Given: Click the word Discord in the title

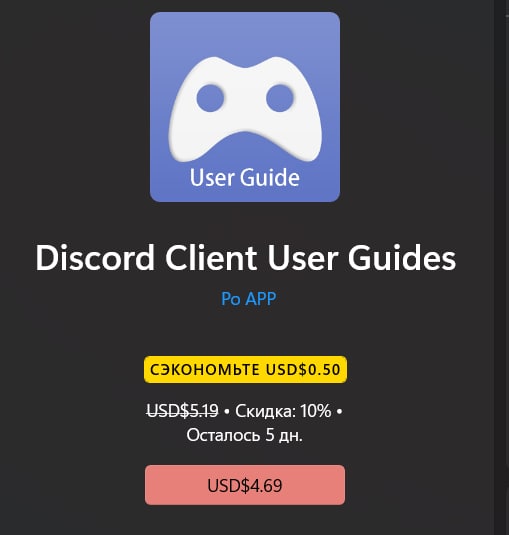Looking at the screenshot, I should tap(95, 258).
